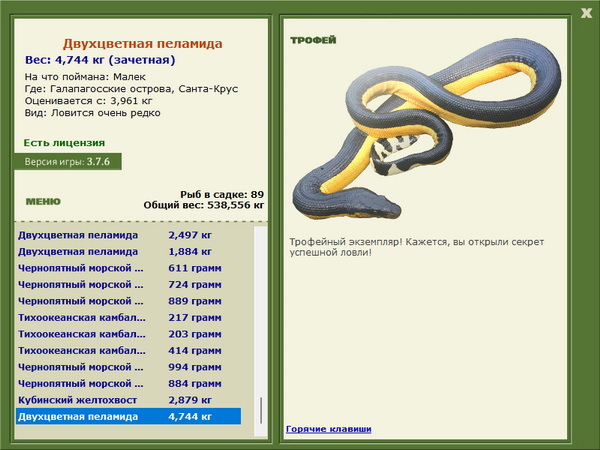Click the Версия игры: 3.7.6 label

68,161
